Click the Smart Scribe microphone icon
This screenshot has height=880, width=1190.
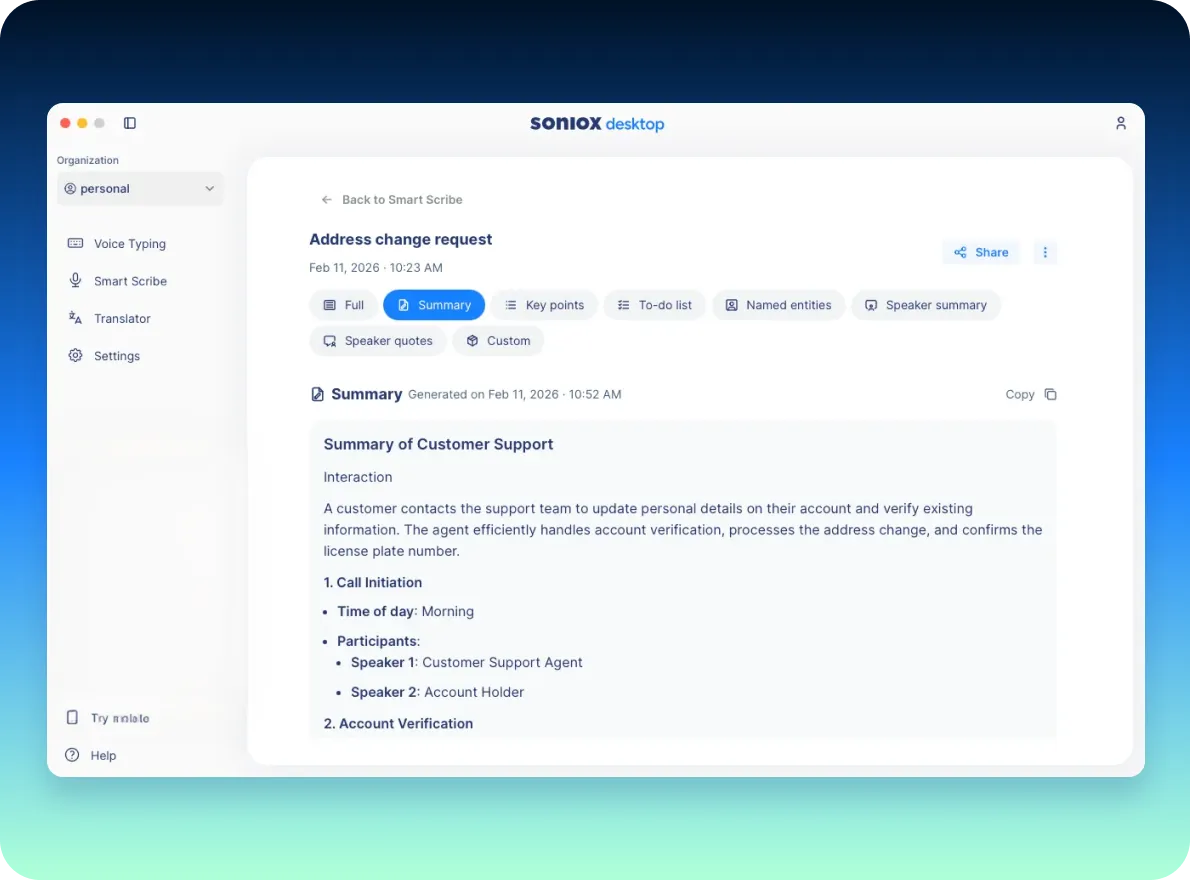click(75, 281)
